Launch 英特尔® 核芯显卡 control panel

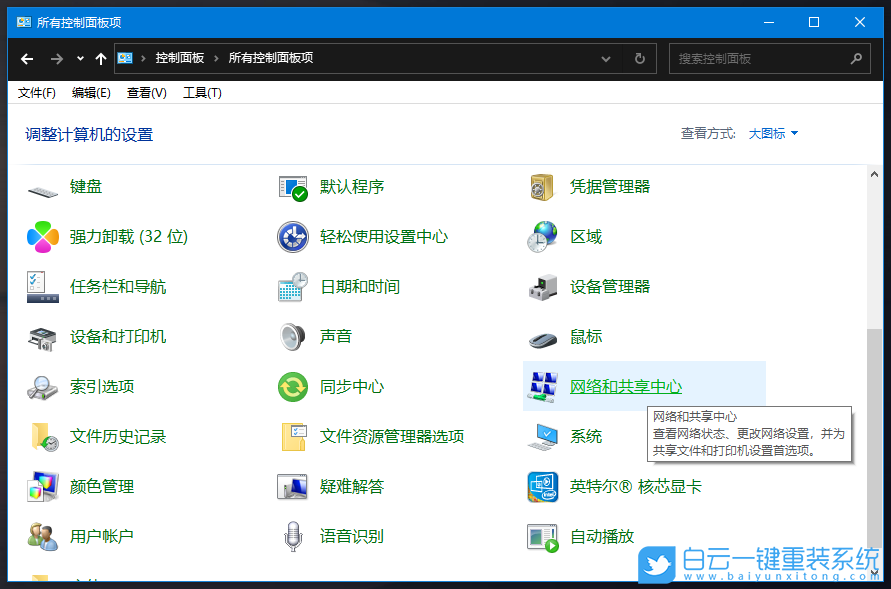646,486
